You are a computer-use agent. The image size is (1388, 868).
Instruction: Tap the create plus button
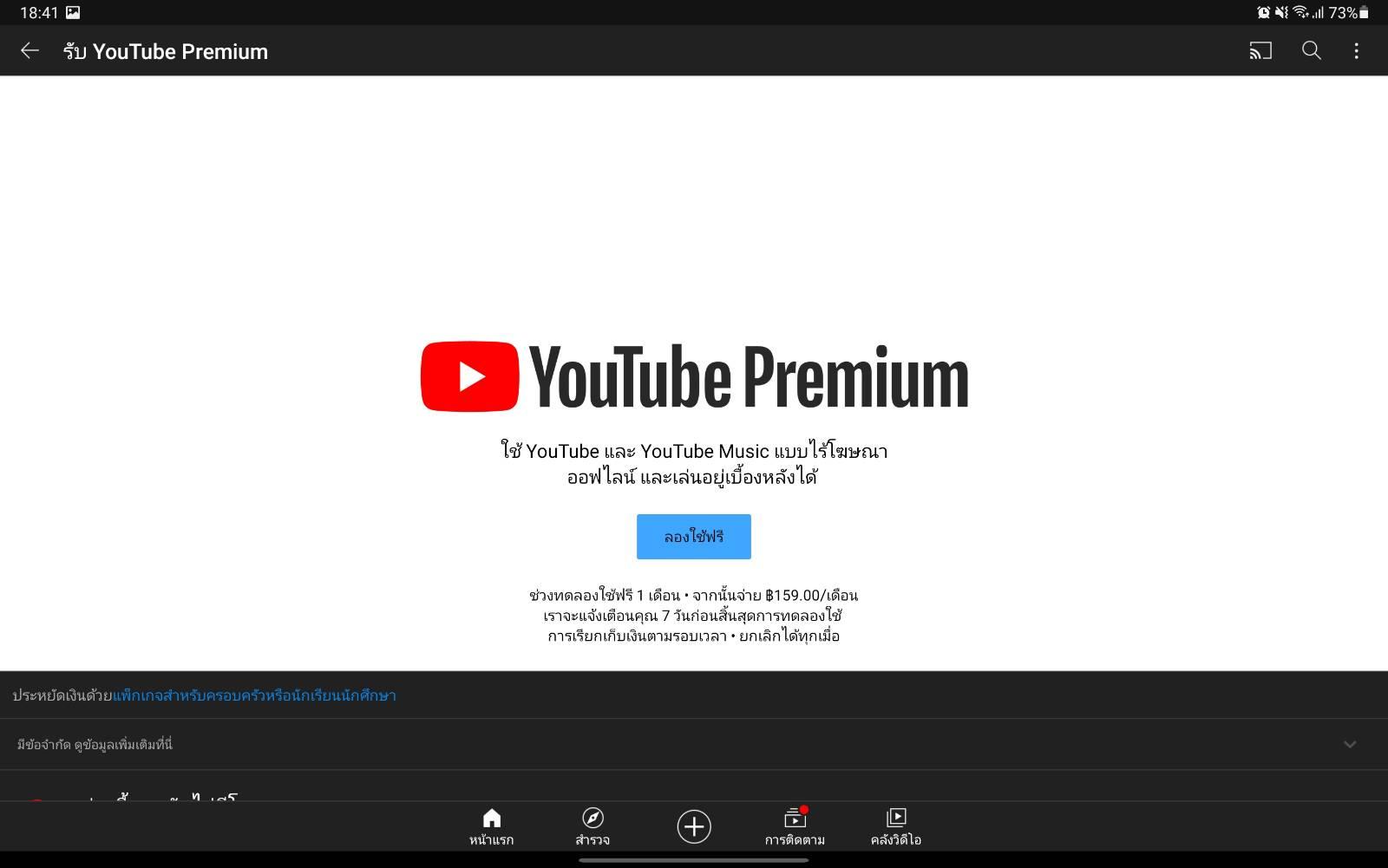tap(694, 826)
